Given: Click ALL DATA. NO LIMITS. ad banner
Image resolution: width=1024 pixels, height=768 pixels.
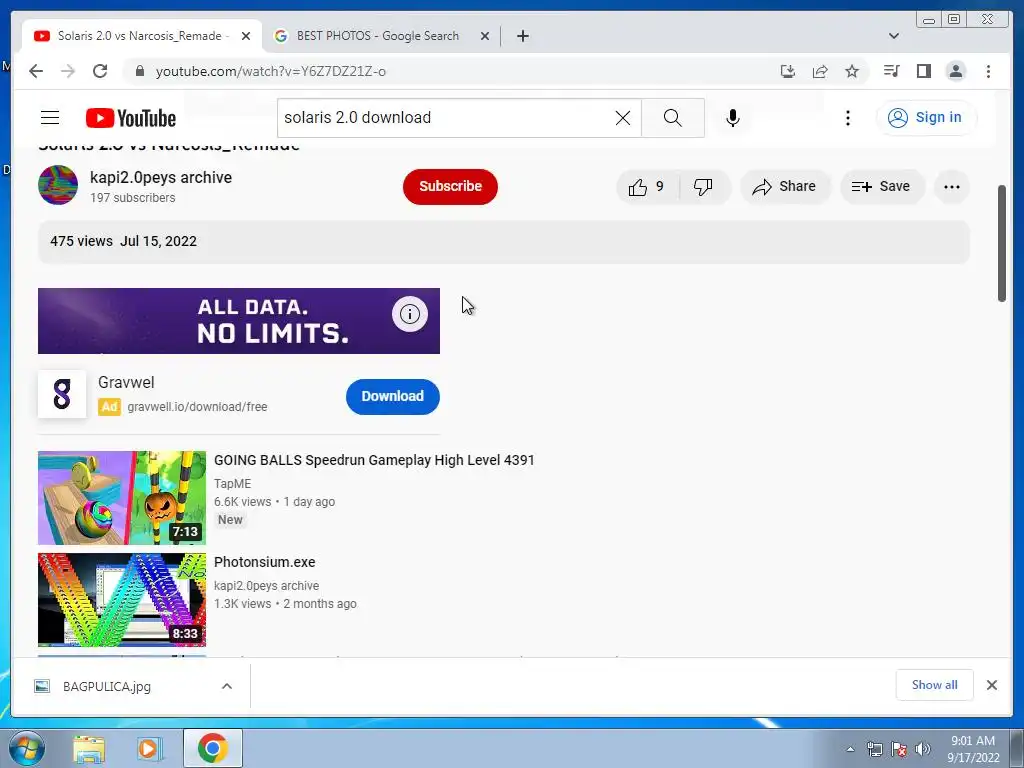Looking at the screenshot, I should [x=239, y=321].
